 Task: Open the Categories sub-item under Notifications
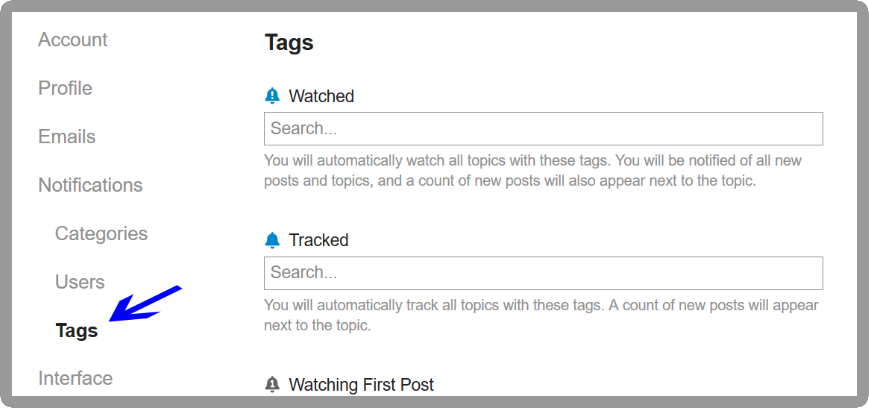[x=101, y=233]
